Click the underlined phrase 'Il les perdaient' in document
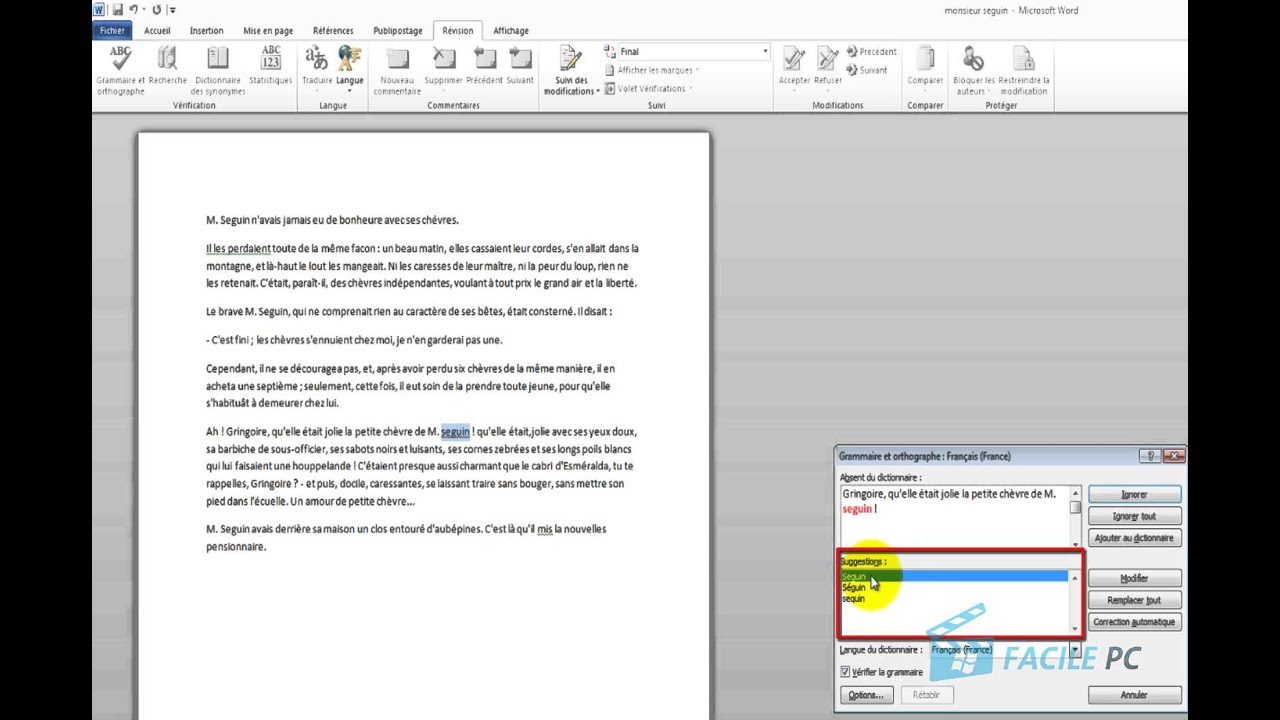 [238, 248]
